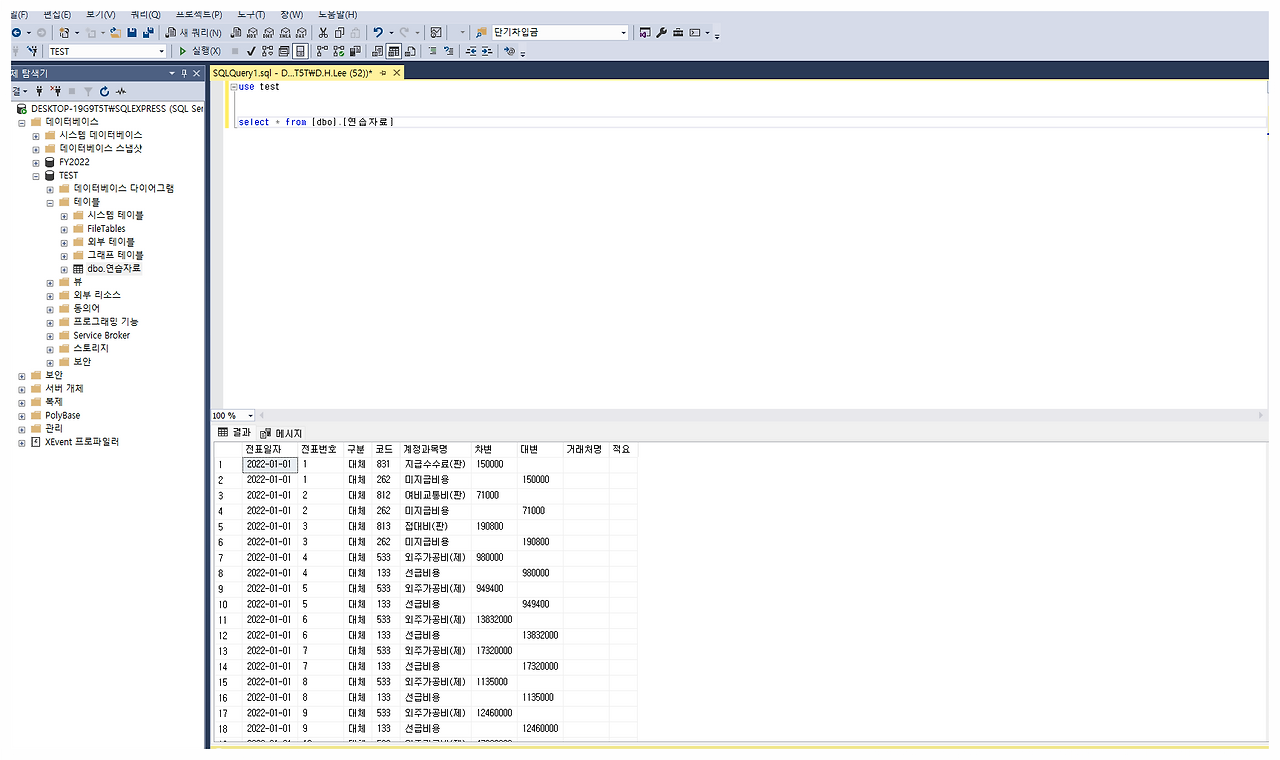This screenshot has height=760, width=1280.
Task: Click the Save All icon
Action: pos(148,32)
